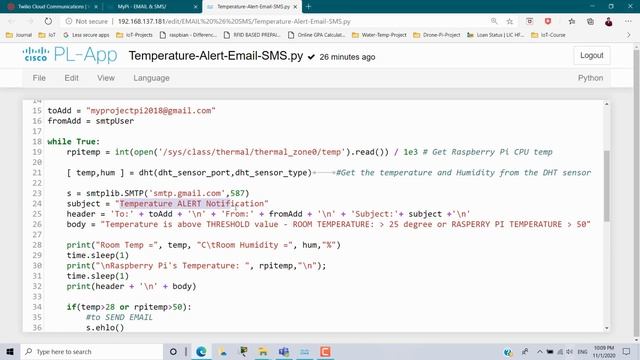This screenshot has width=640, height=360.
Task: Click the editor vertical scrollbar thumb
Action: 606,186
